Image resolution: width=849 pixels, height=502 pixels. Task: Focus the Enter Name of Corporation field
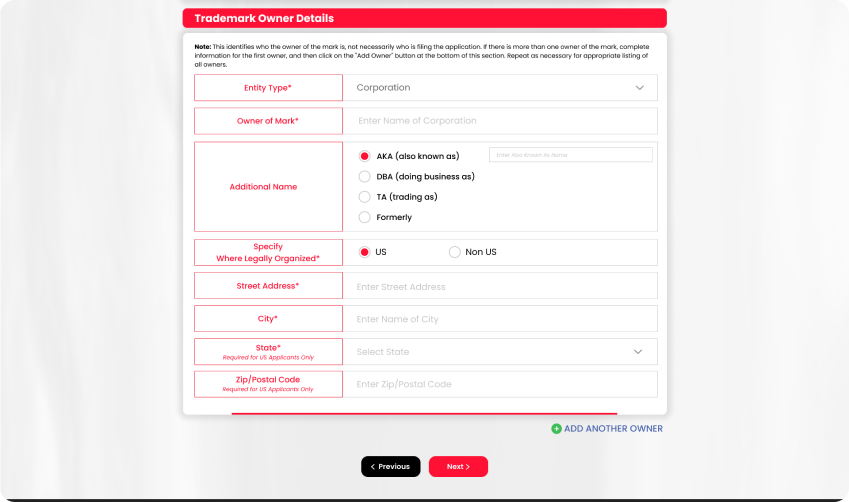(x=500, y=121)
